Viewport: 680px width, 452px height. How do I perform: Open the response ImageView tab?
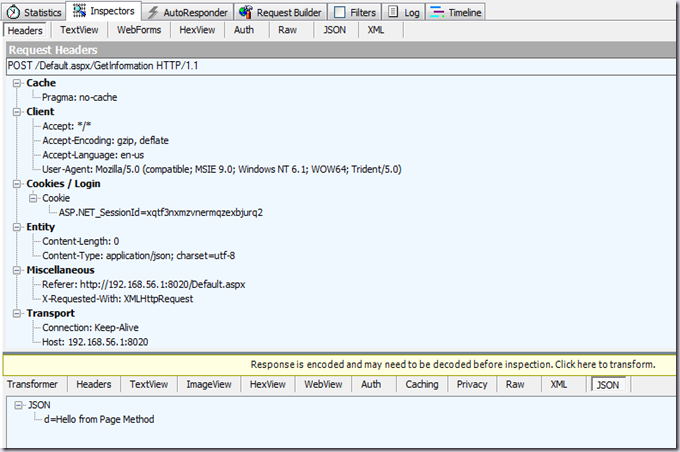(x=209, y=384)
